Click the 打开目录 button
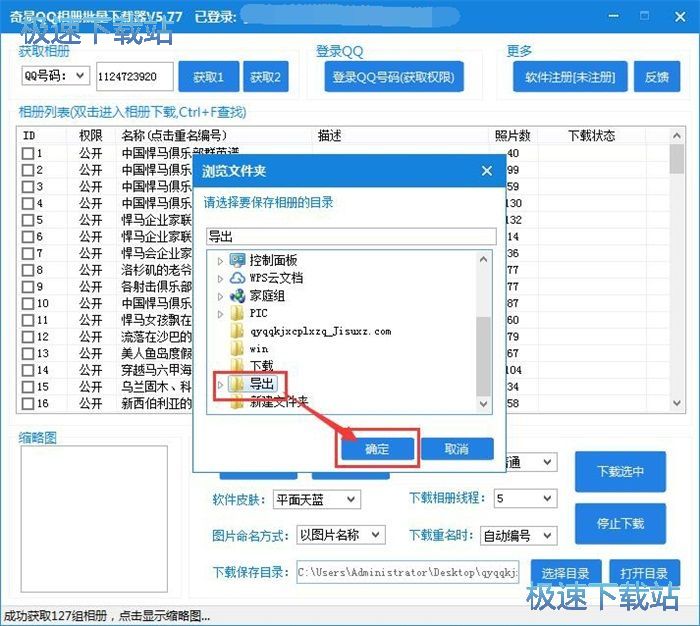 coord(644,573)
